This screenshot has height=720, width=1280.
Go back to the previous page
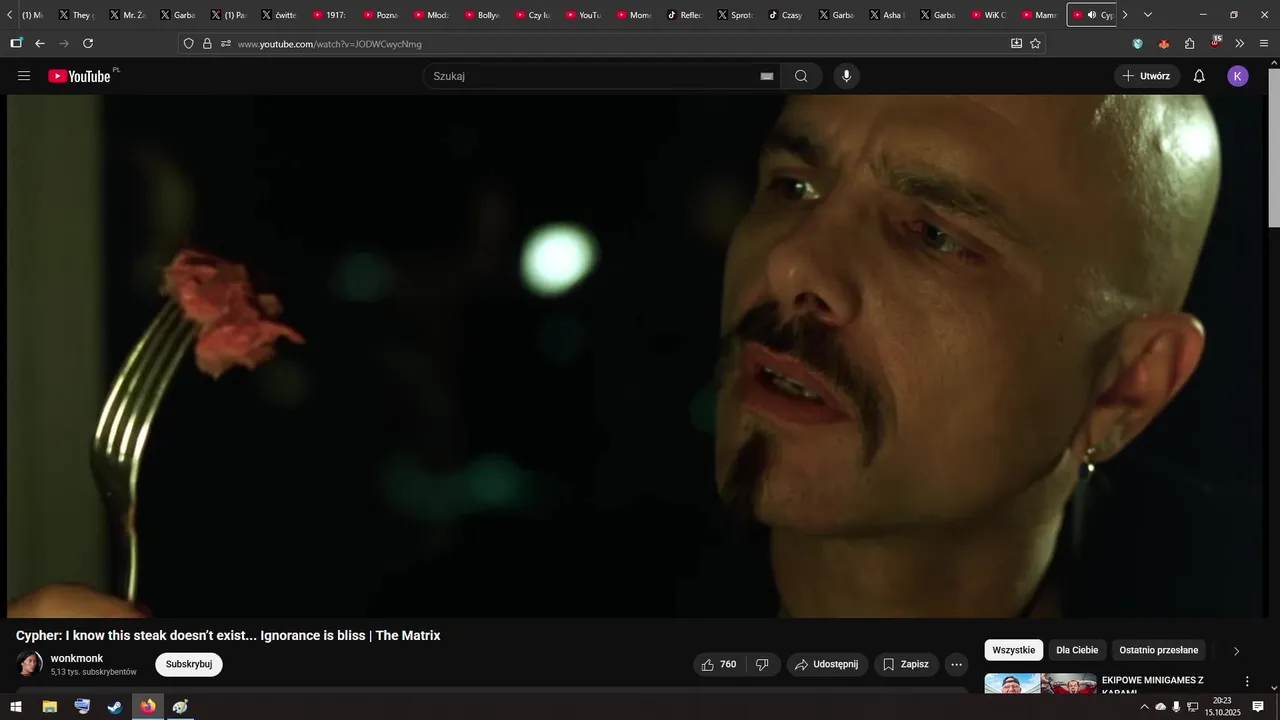point(40,44)
